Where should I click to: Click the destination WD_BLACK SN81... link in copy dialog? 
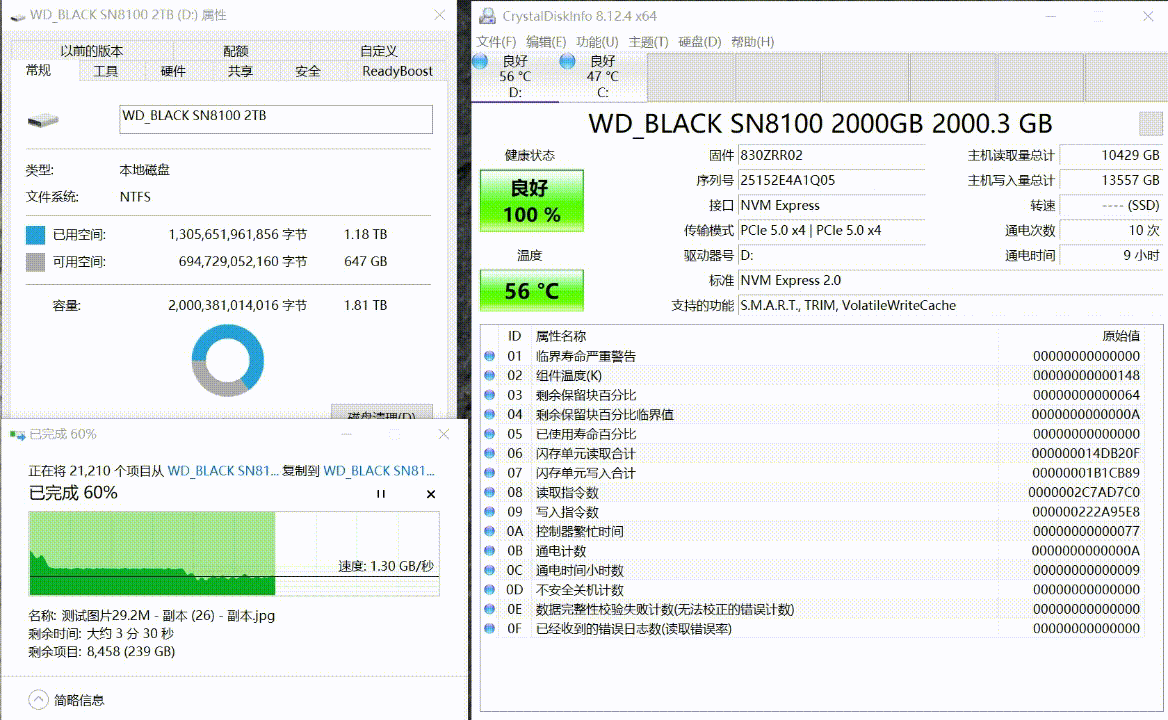coord(378,471)
